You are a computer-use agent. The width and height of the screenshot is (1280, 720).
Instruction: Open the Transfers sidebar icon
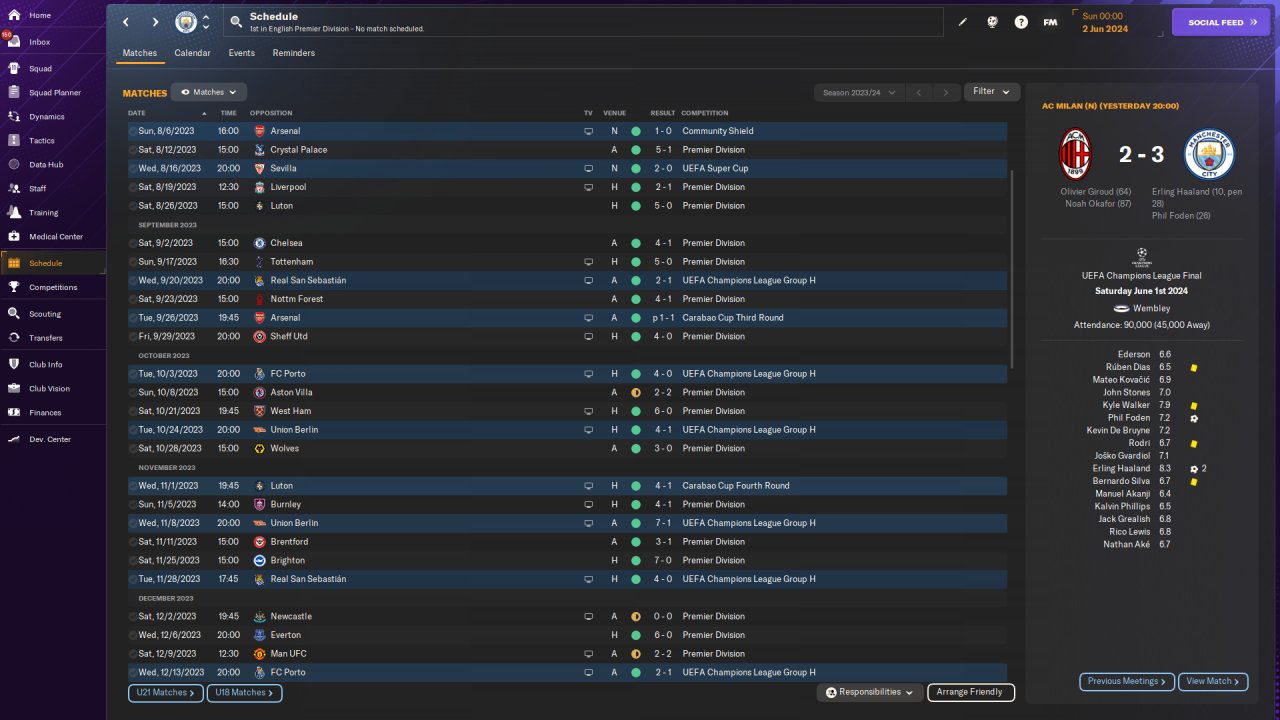tap(15, 338)
